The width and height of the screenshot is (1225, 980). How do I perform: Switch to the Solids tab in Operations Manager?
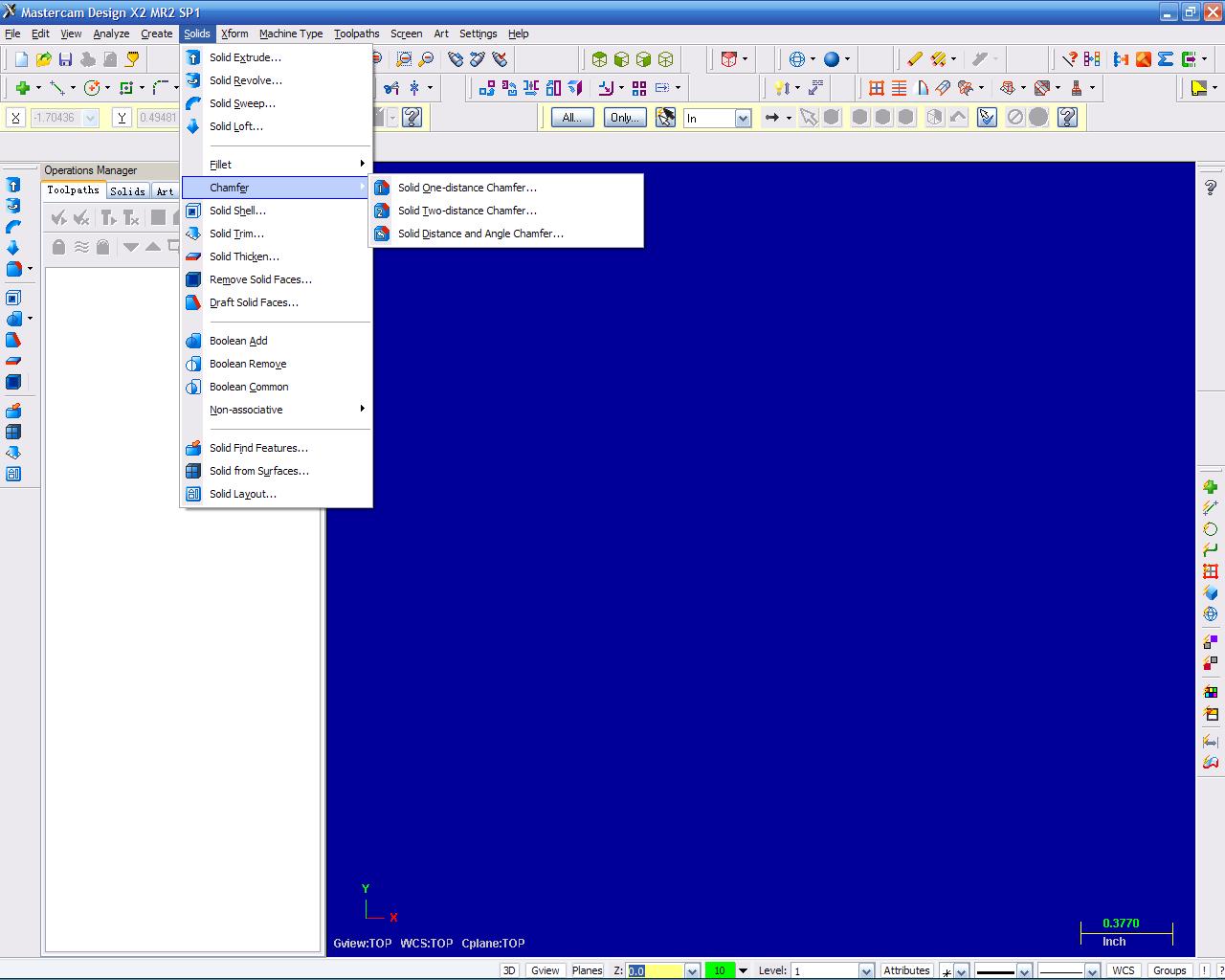[127, 190]
